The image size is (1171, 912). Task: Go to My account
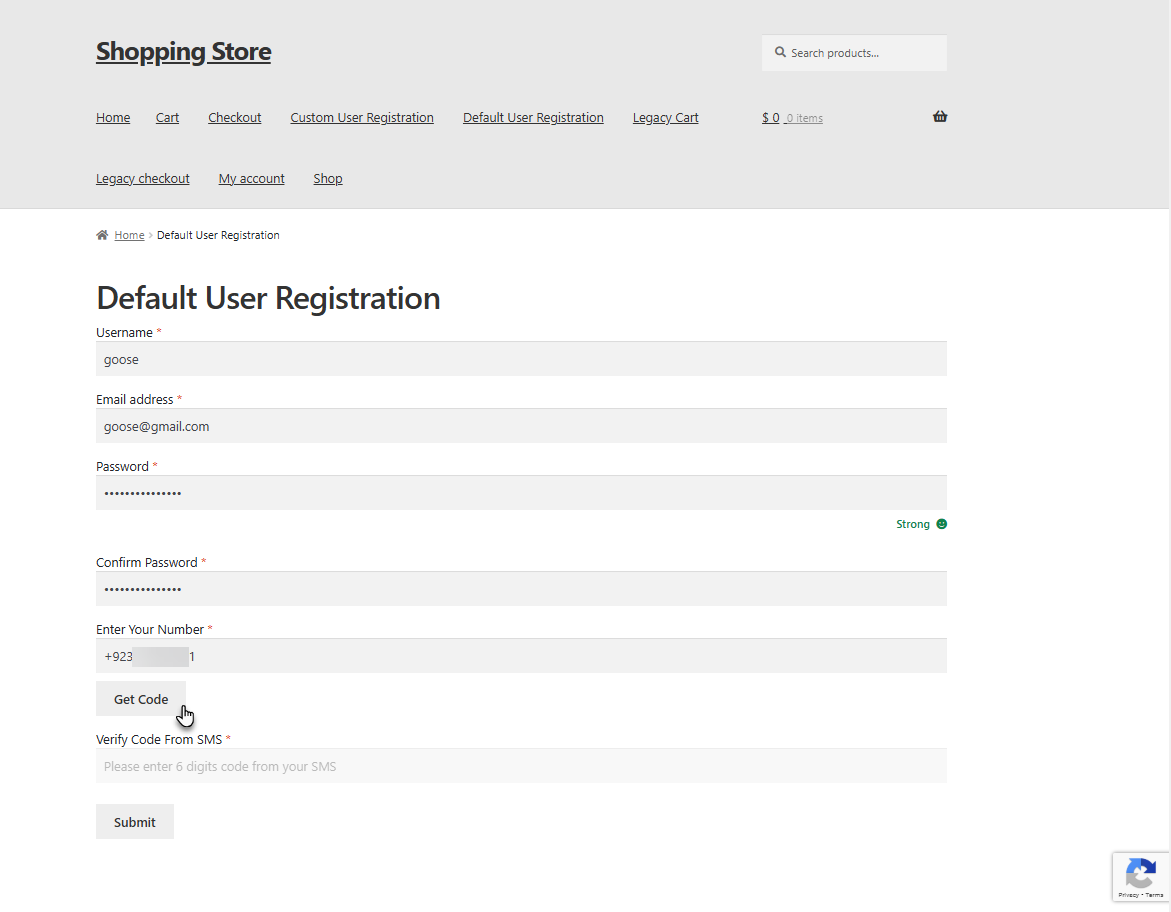pyautogui.click(x=251, y=178)
